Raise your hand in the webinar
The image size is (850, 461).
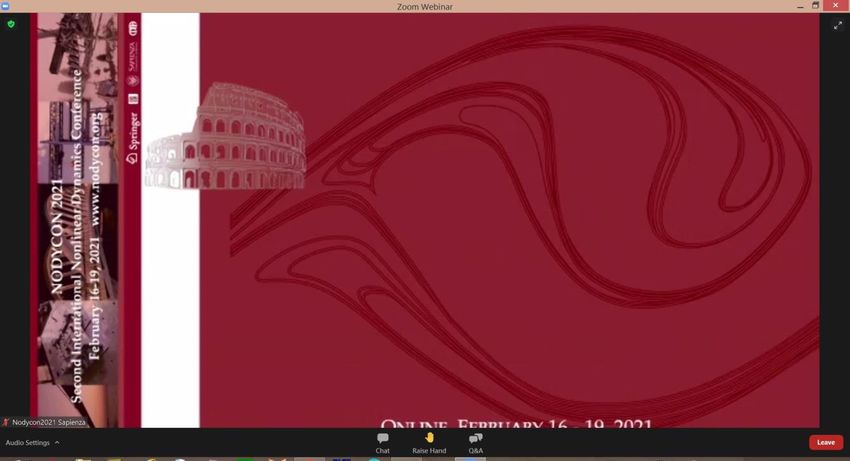pos(429,443)
